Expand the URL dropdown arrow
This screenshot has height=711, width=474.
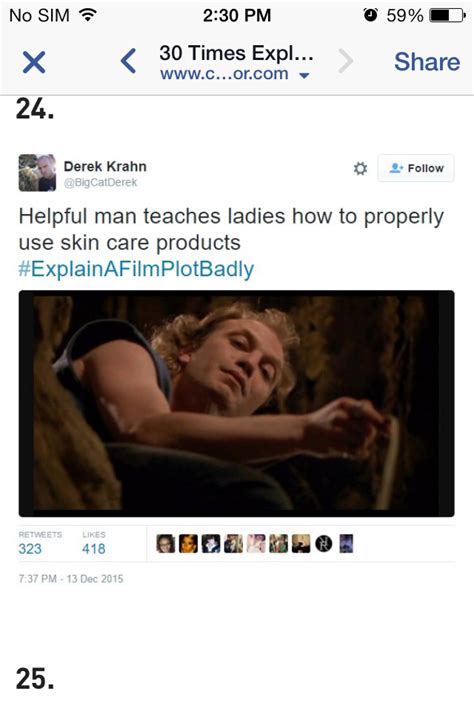304,75
